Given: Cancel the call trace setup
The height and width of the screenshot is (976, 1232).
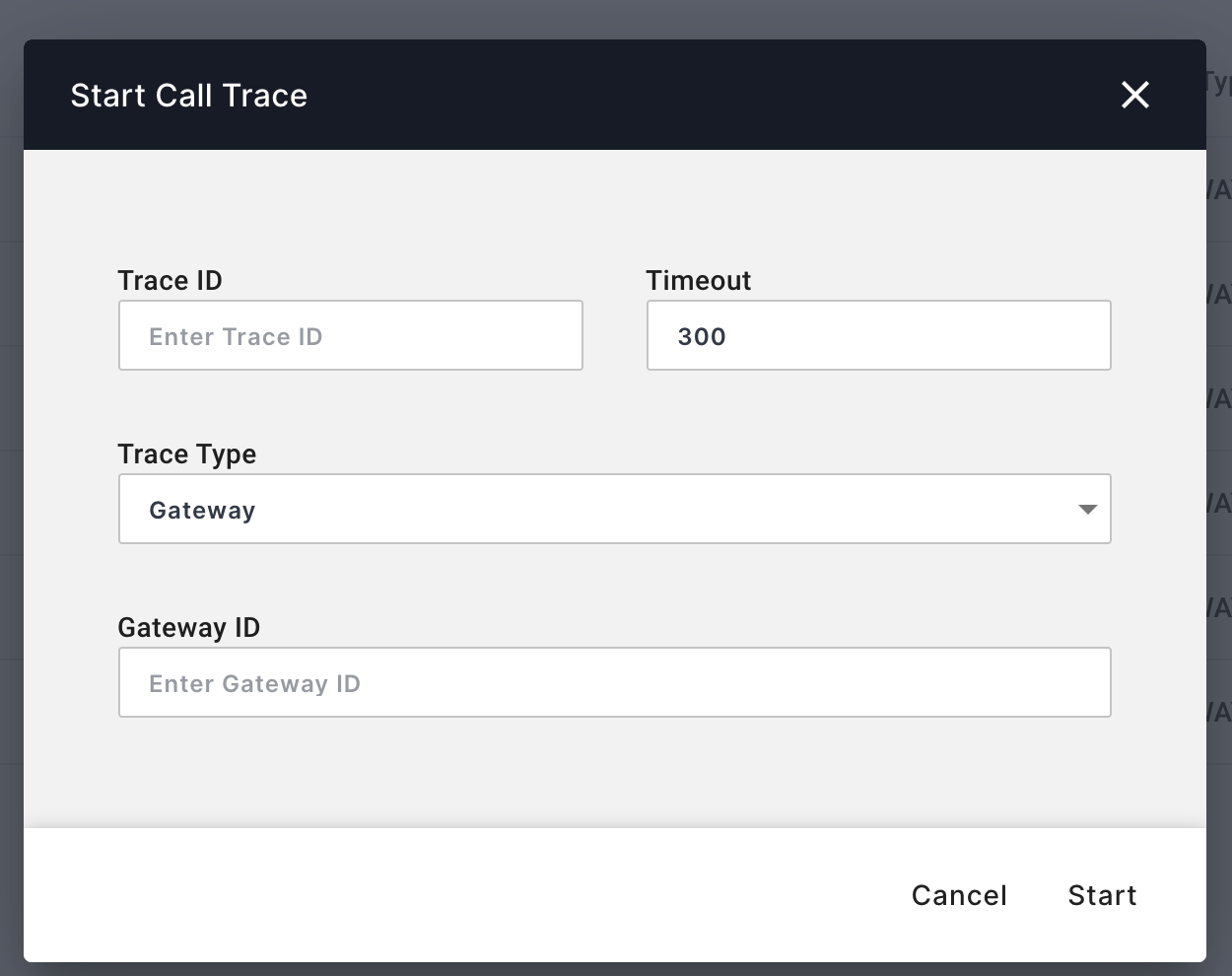Looking at the screenshot, I should (958, 895).
